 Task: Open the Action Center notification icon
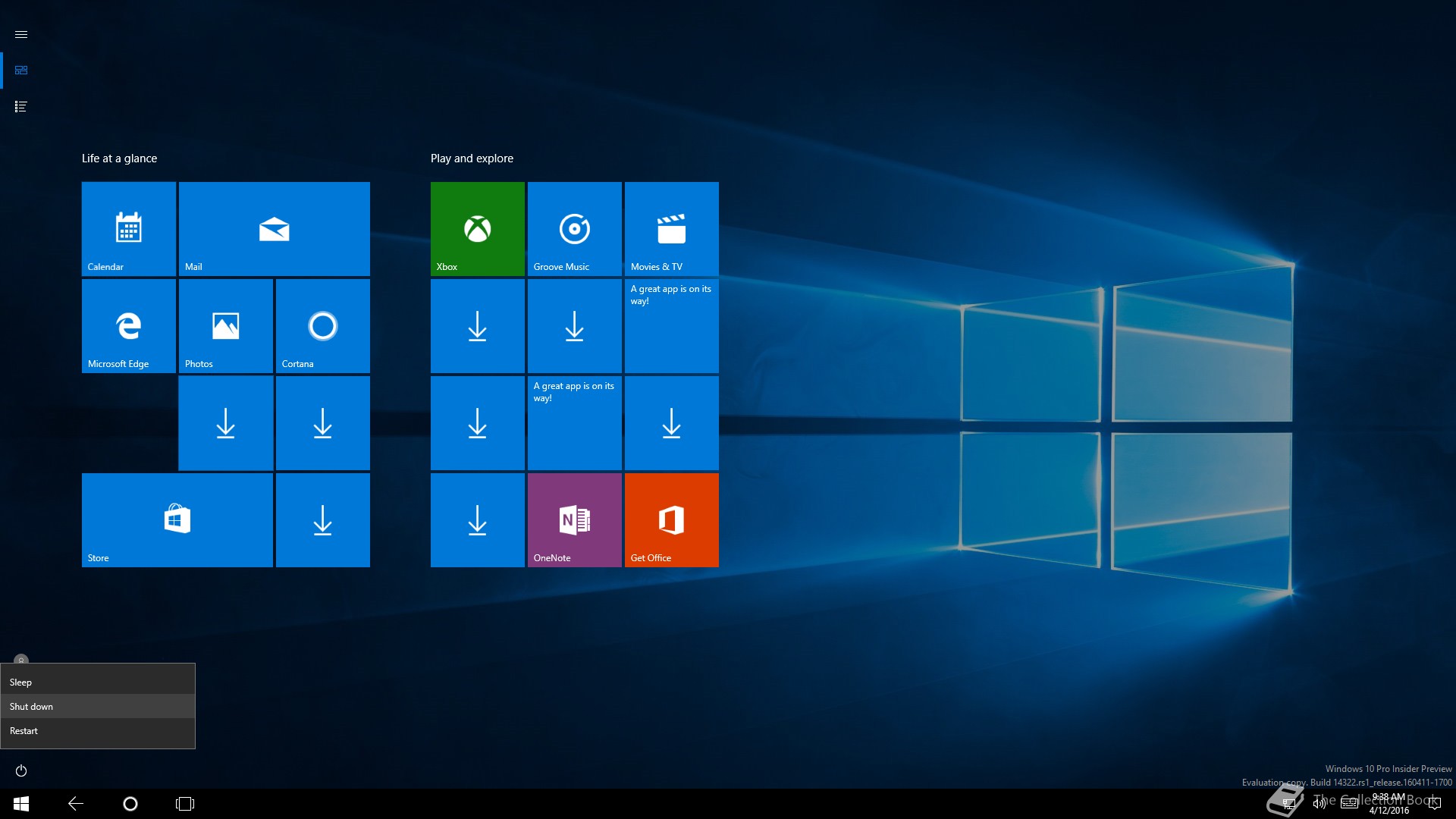pyautogui.click(x=1435, y=804)
